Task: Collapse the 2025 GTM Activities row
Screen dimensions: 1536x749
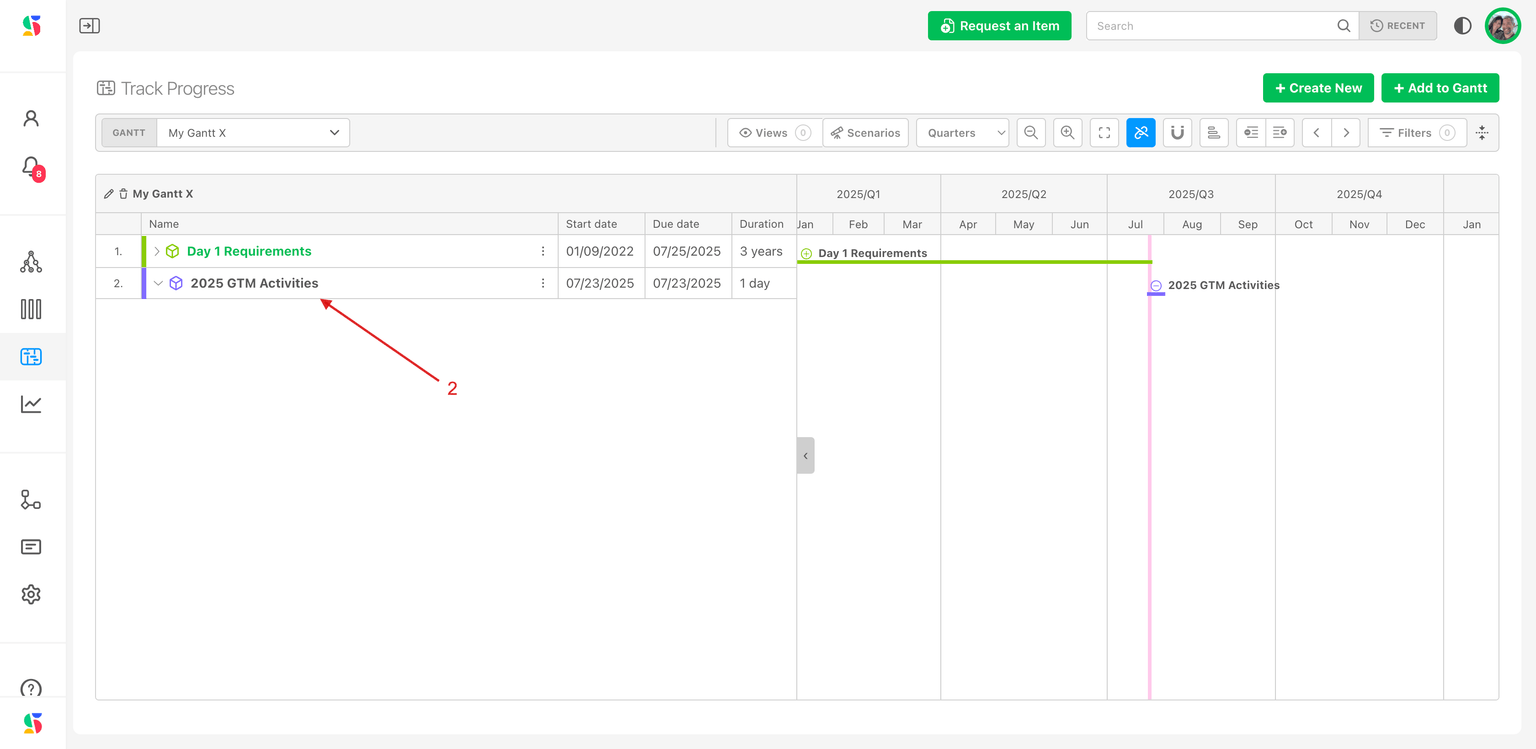Action: click(158, 284)
